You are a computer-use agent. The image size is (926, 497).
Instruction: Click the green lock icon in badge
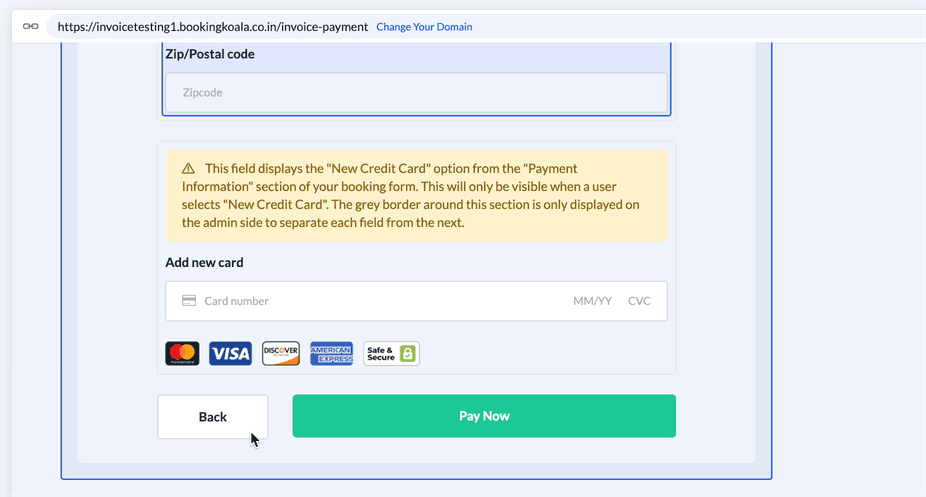click(407, 353)
